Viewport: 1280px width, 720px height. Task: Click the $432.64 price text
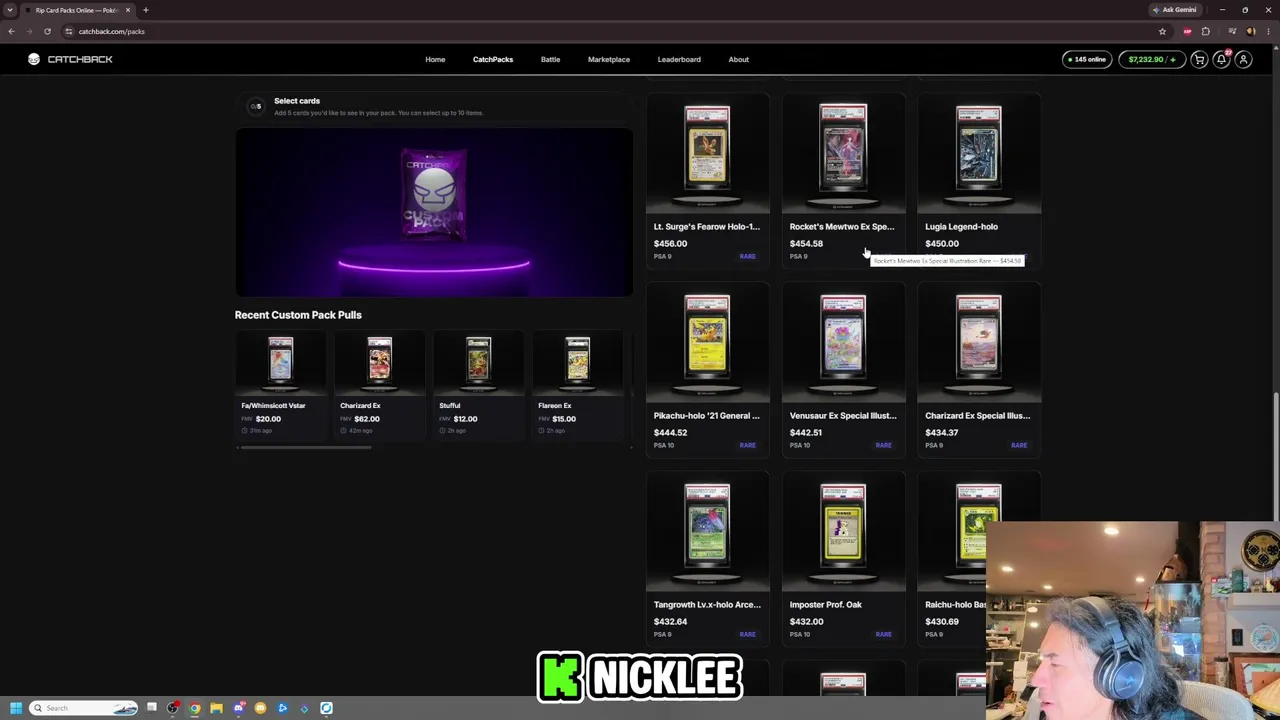(670, 621)
